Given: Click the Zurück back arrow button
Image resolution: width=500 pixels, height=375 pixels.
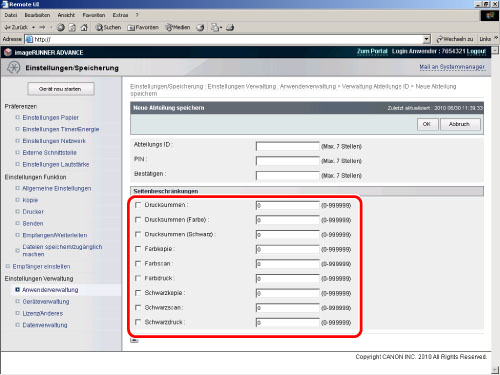Looking at the screenshot, I should [16, 27].
